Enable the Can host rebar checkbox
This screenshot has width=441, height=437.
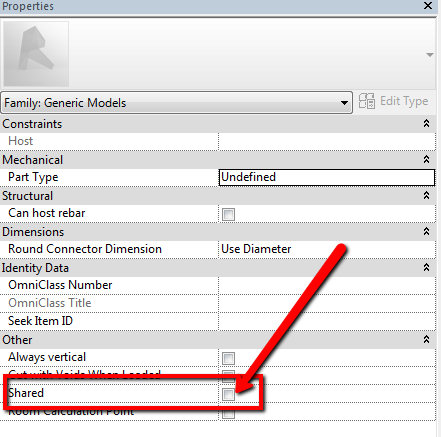click(x=228, y=214)
